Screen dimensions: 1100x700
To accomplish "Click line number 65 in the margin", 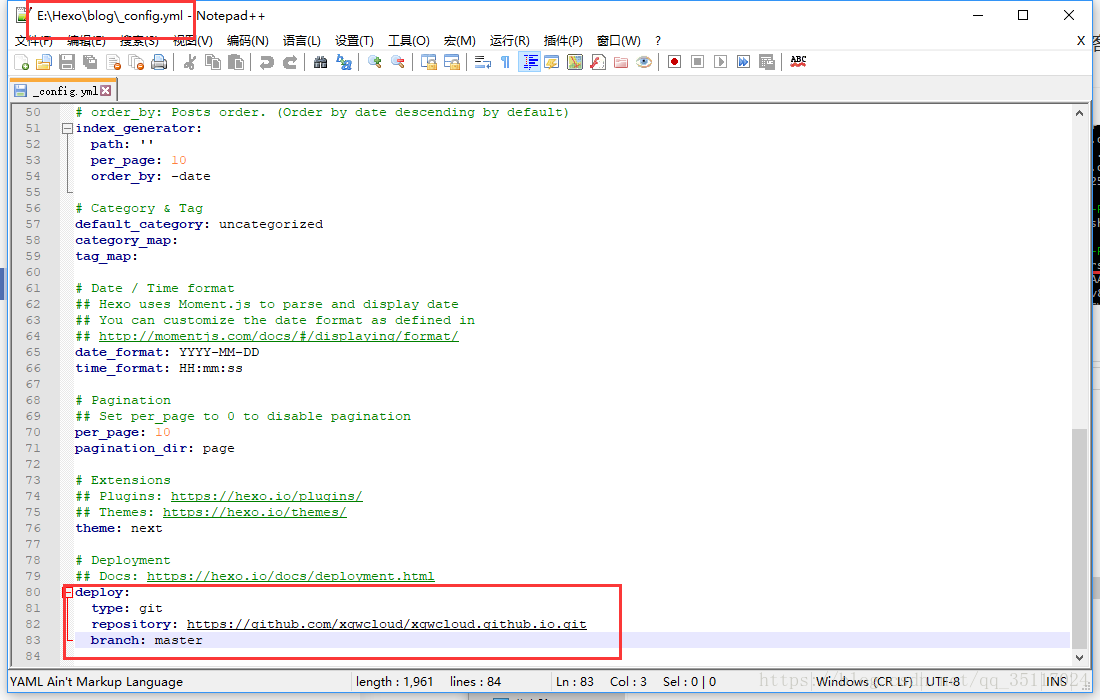I will click(33, 353).
